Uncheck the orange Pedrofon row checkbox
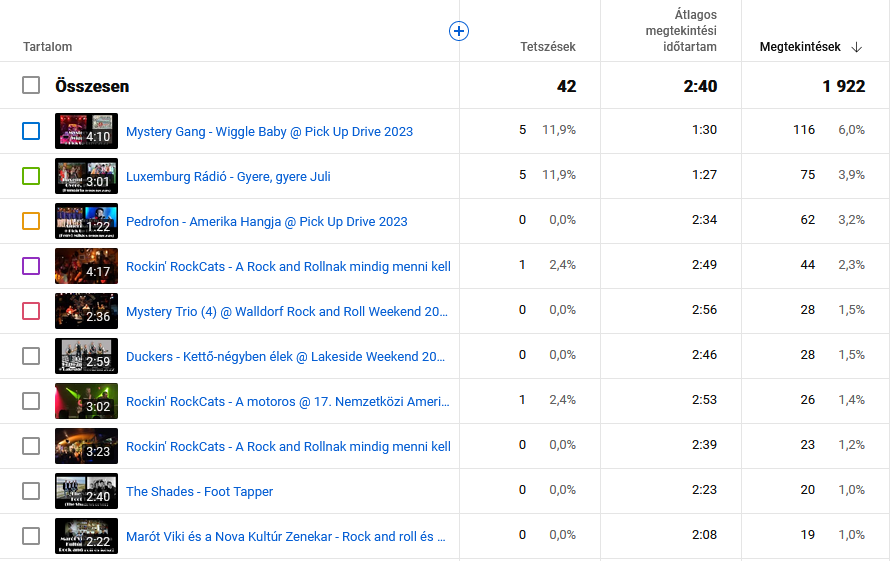This screenshot has height=561, width=890. pos(31,221)
